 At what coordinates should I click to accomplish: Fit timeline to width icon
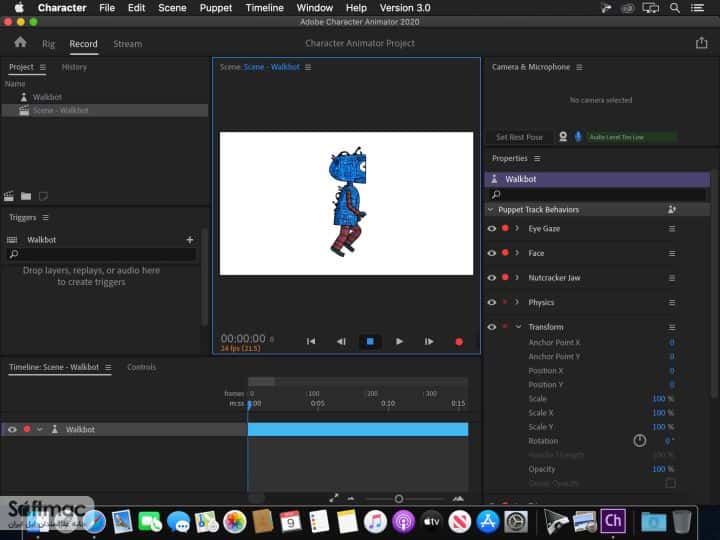click(x=334, y=498)
